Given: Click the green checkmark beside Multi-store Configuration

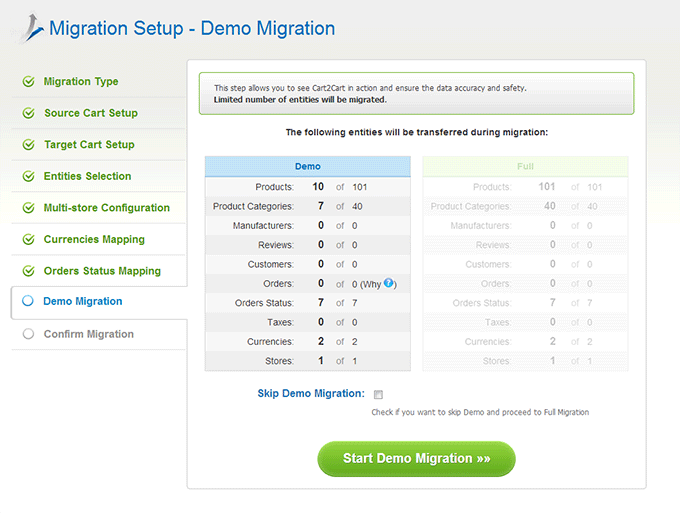Looking at the screenshot, I should pyautogui.click(x=29, y=208).
